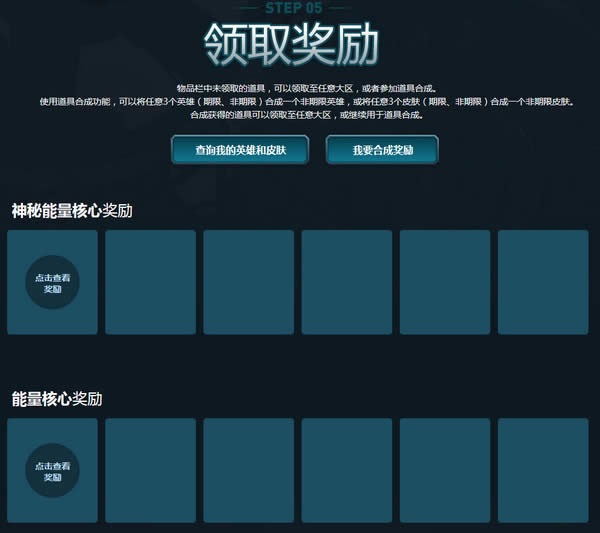Viewport: 600px width, 533px height.
Task: Click description line starting with 物品栏中未领取的道具
Action: 299,89
